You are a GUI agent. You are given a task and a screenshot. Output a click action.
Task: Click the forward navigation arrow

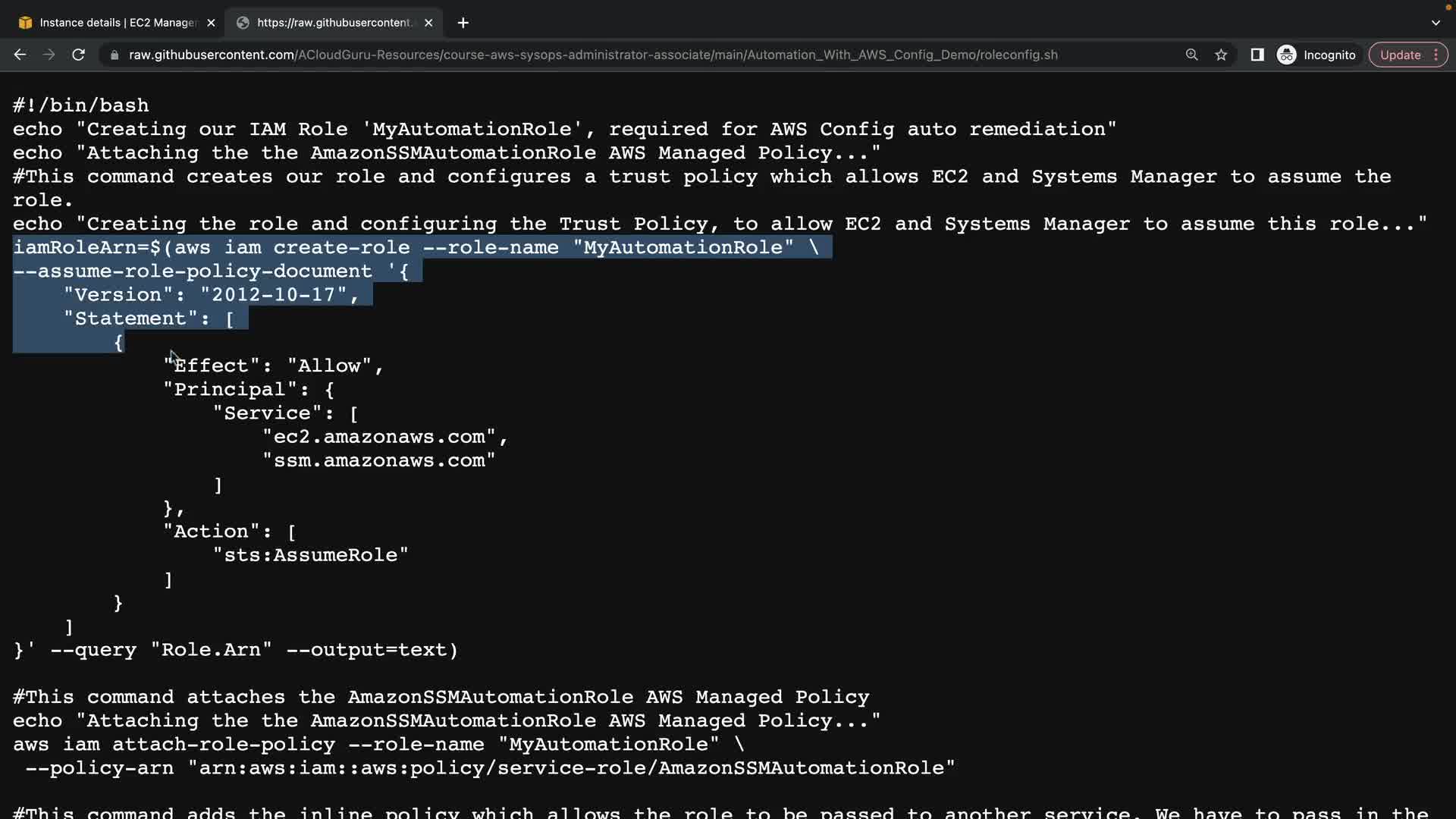tap(49, 55)
